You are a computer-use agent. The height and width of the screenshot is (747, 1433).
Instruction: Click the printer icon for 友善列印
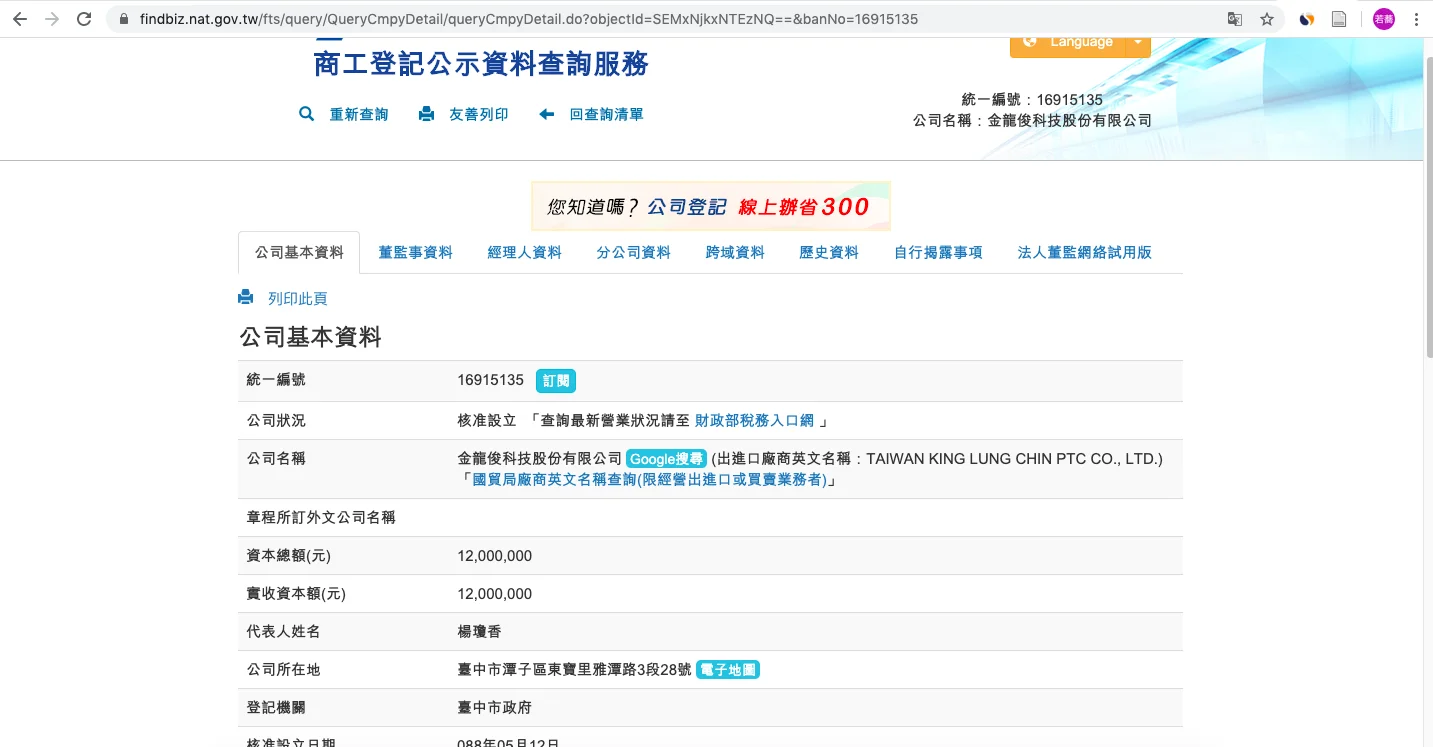click(426, 114)
